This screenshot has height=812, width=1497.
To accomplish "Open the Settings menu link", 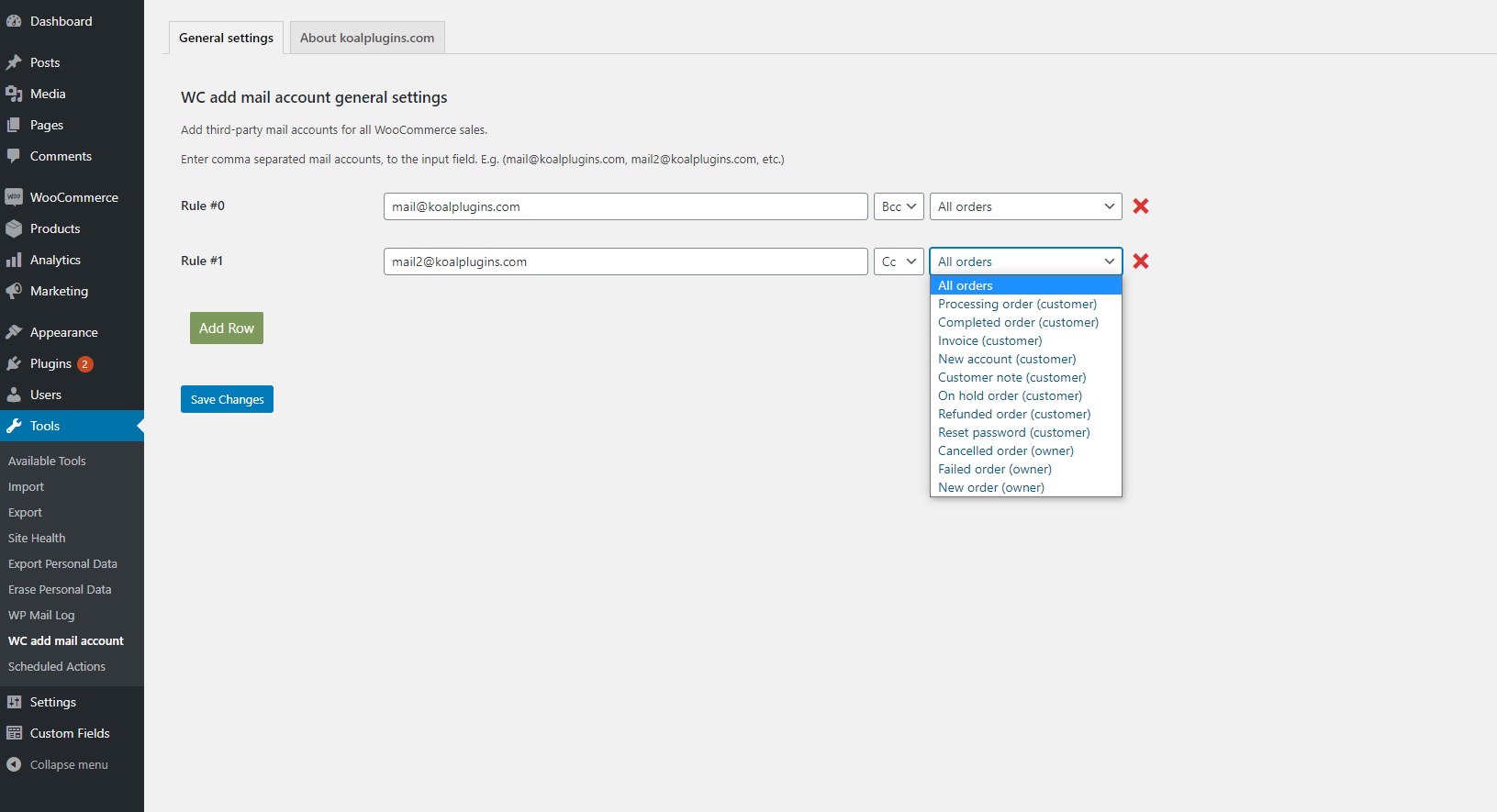I will (53, 702).
